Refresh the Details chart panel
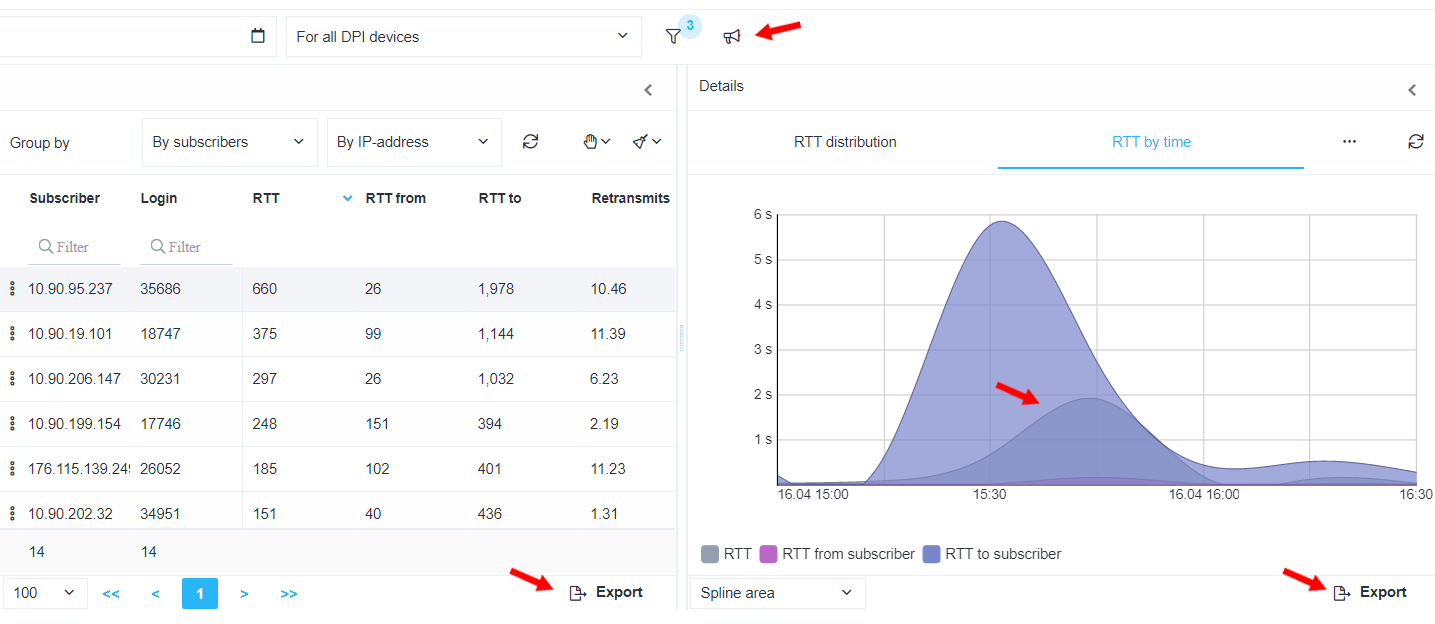Image resolution: width=1435 pixels, height=624 pixels. click(1415, 142)
